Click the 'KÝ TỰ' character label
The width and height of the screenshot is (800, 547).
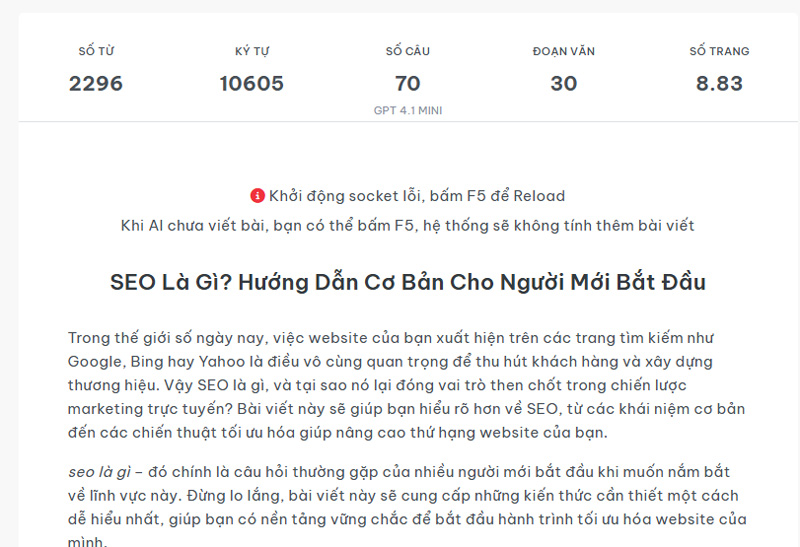(x=252, y=51)
